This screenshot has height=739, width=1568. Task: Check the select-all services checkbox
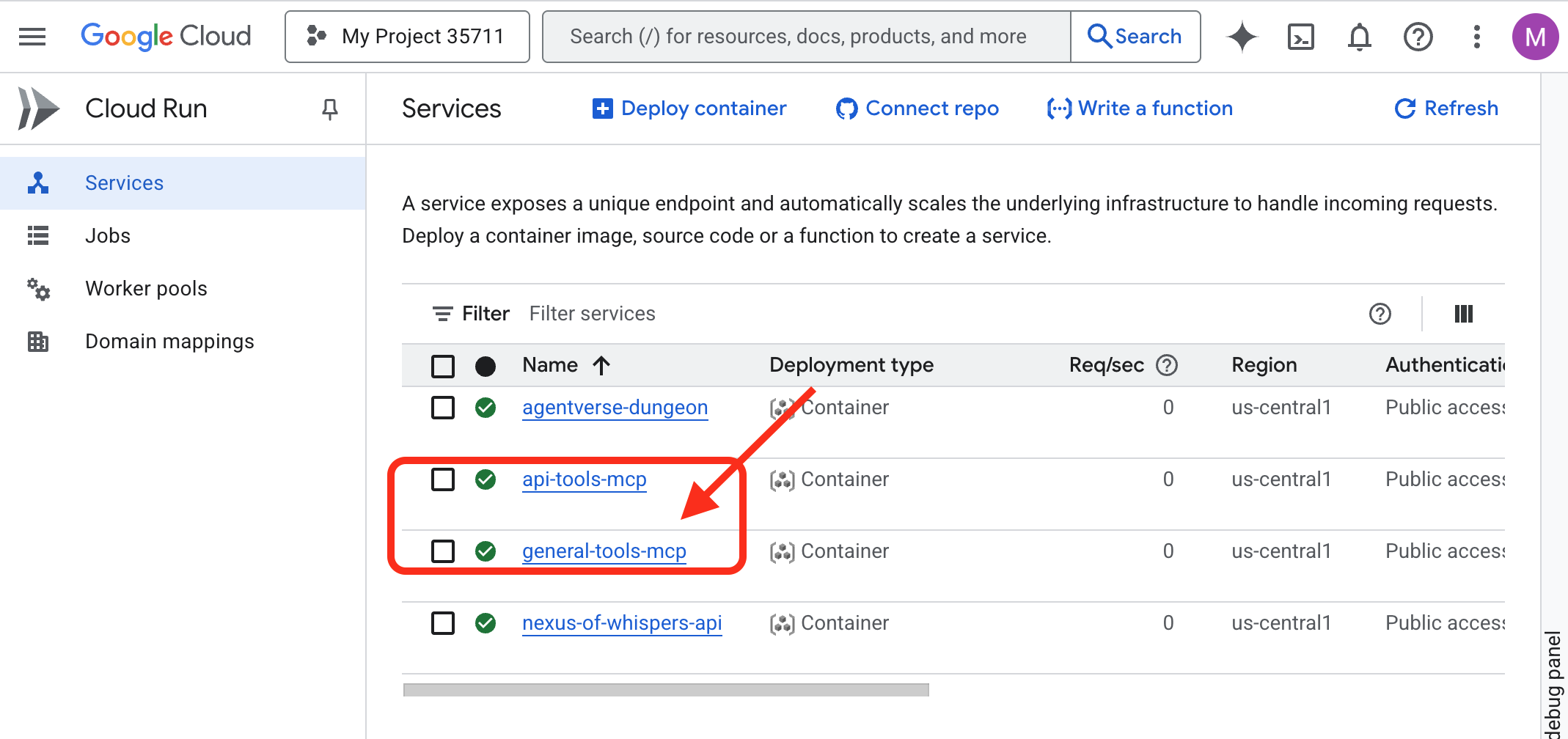point(443,366)
